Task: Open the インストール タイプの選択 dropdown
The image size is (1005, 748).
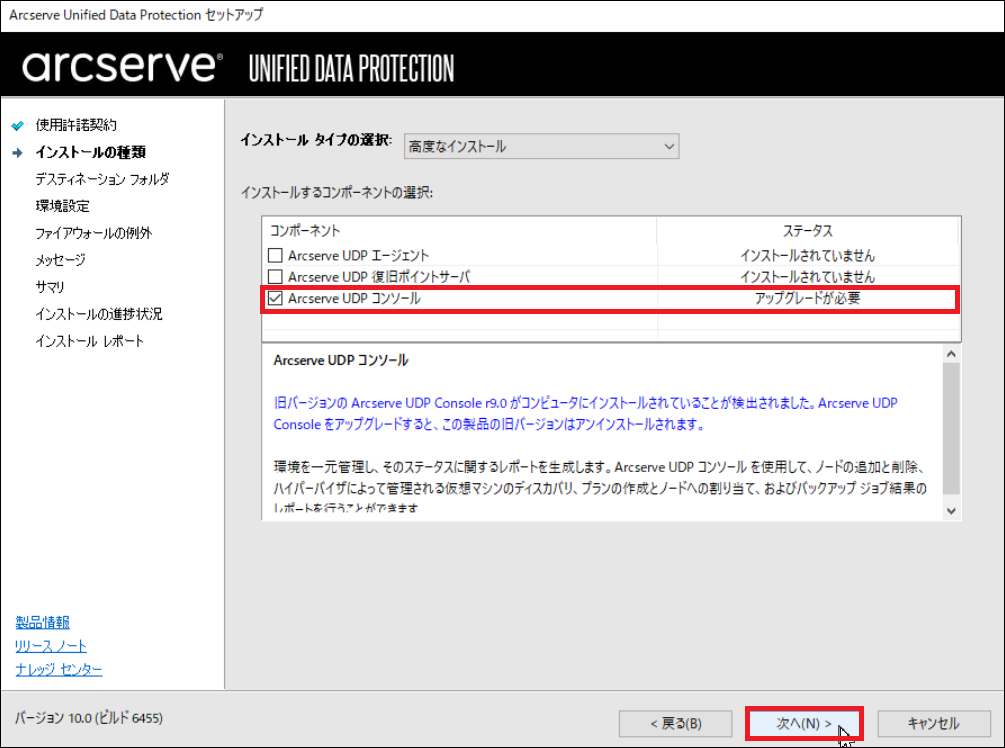Action: pos(542,146)
